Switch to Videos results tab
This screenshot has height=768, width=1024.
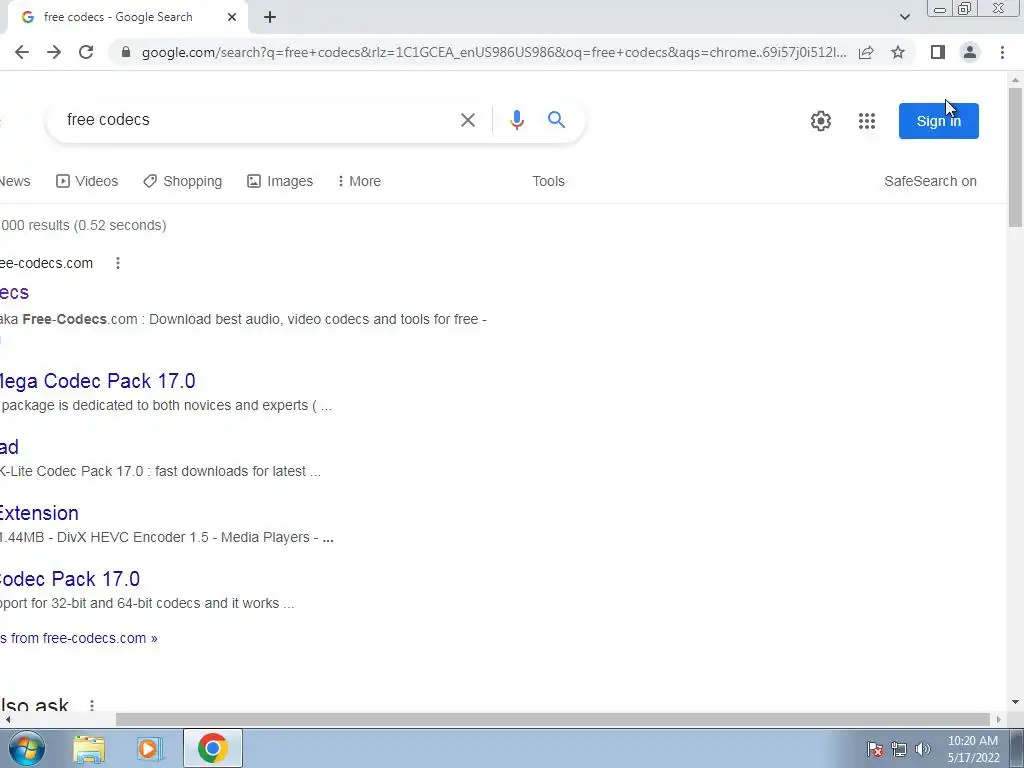(87, 181)
